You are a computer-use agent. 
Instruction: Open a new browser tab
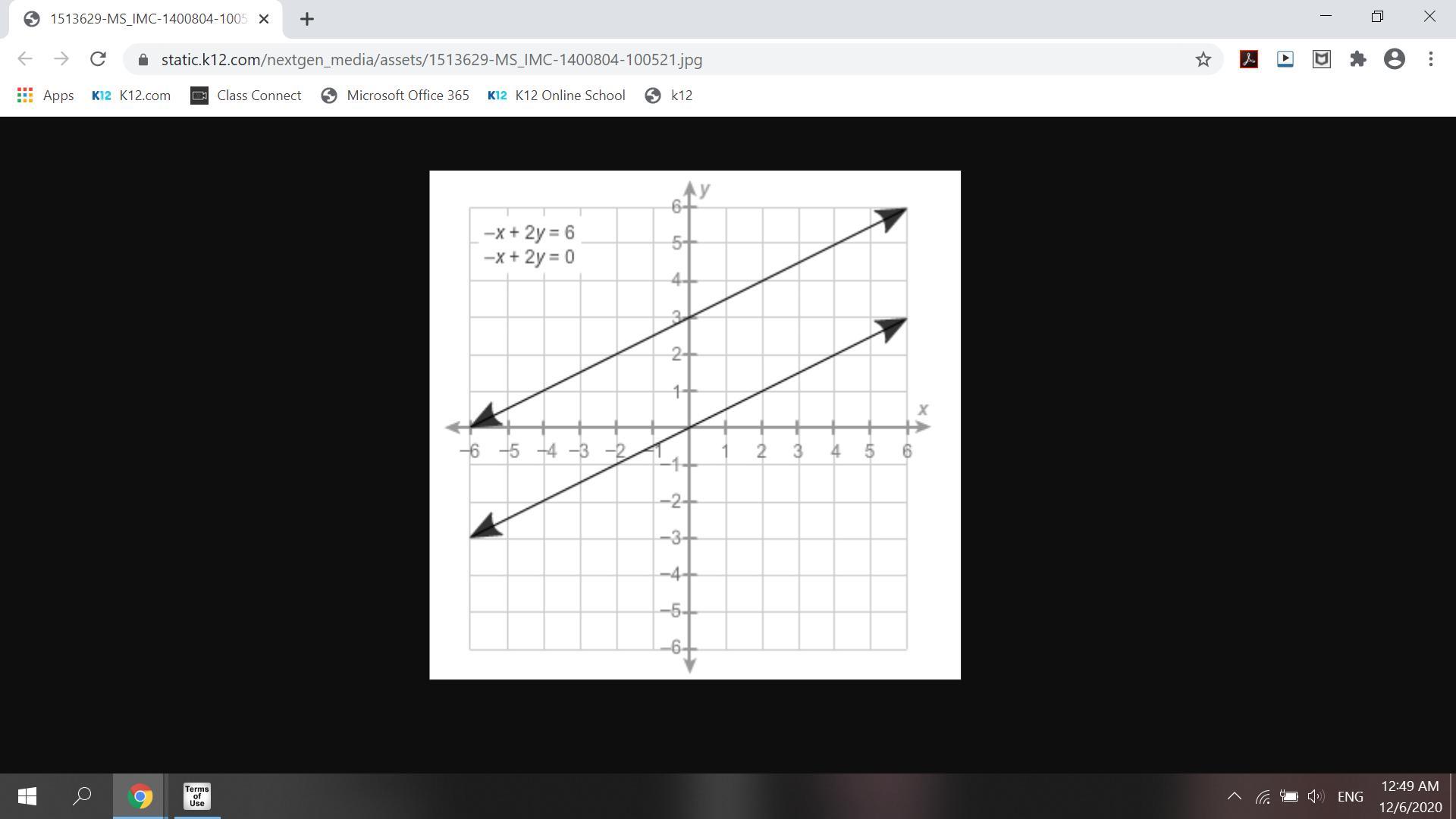point(306,19)
